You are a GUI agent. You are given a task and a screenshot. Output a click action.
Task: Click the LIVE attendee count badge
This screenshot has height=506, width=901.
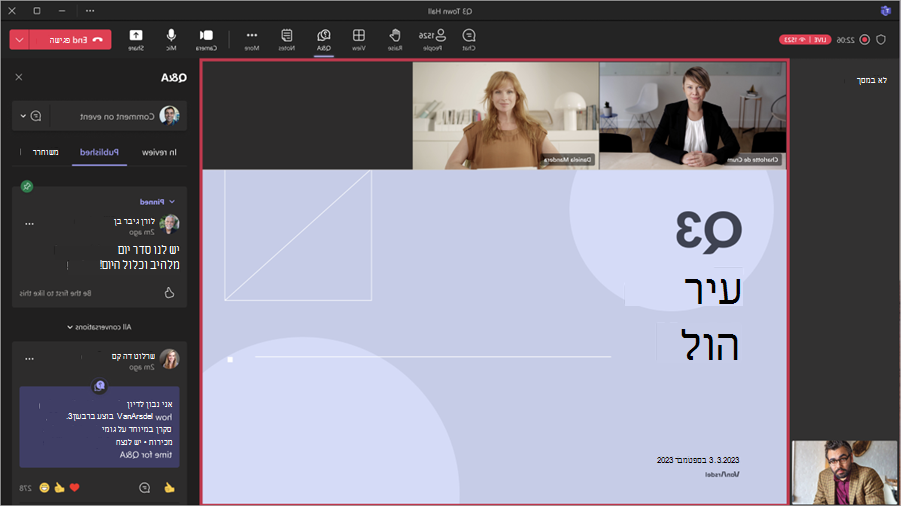tap(805, 40)
